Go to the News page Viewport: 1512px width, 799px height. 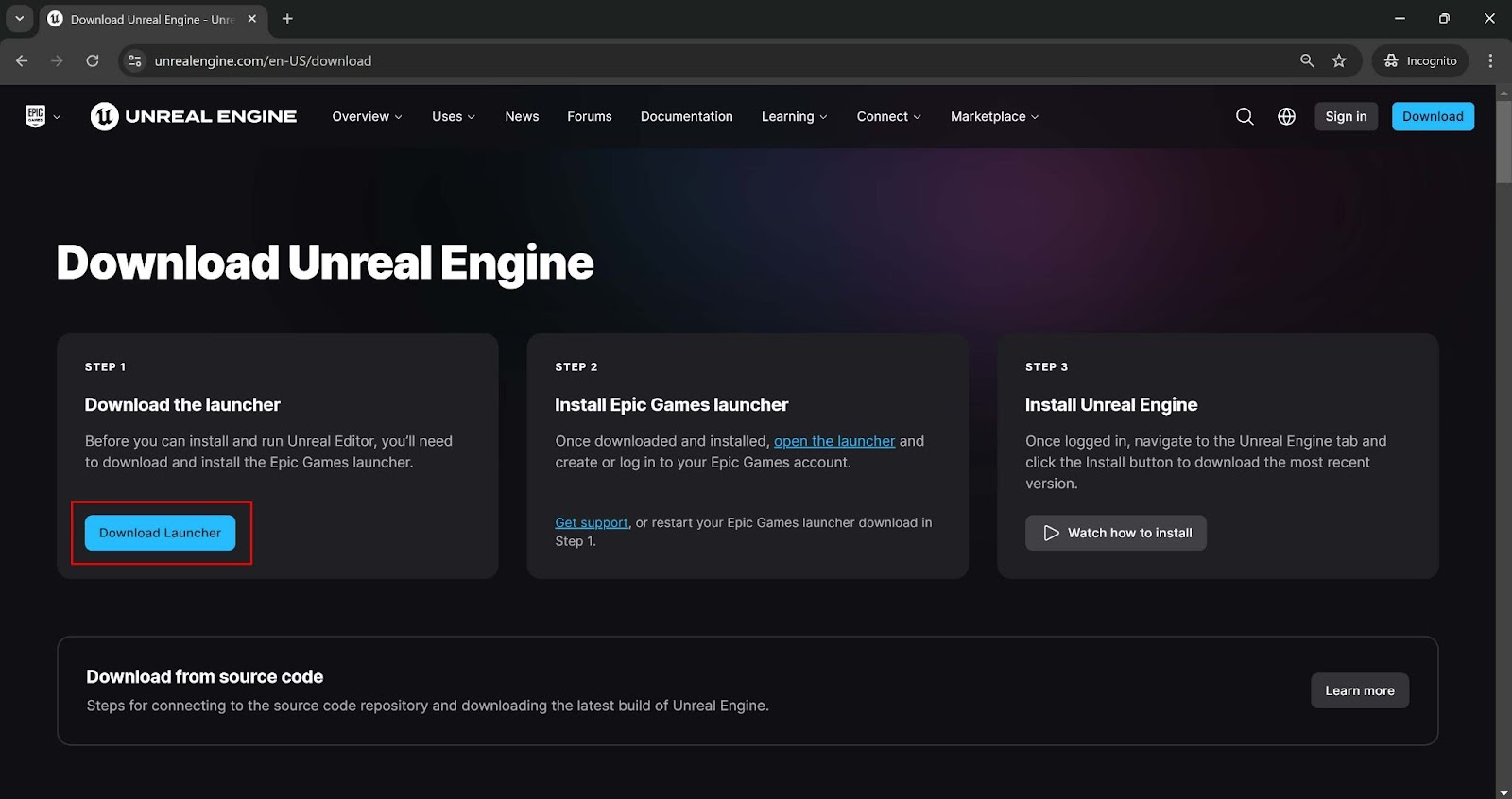pyautogui.click(x=522, y=116)
